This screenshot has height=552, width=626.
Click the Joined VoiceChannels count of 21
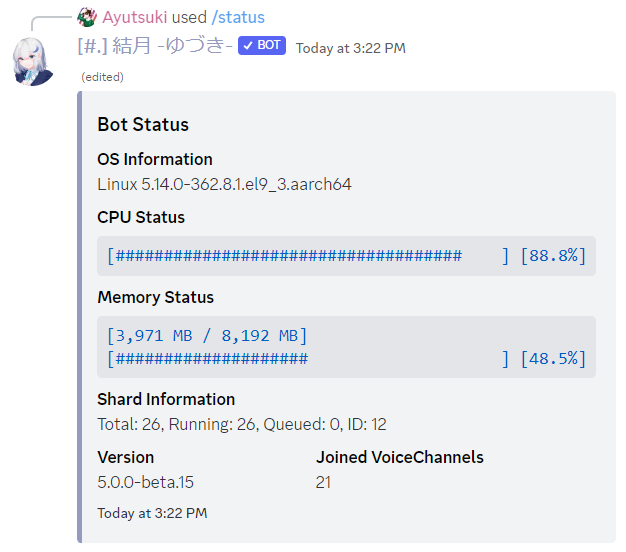[323, 483]
